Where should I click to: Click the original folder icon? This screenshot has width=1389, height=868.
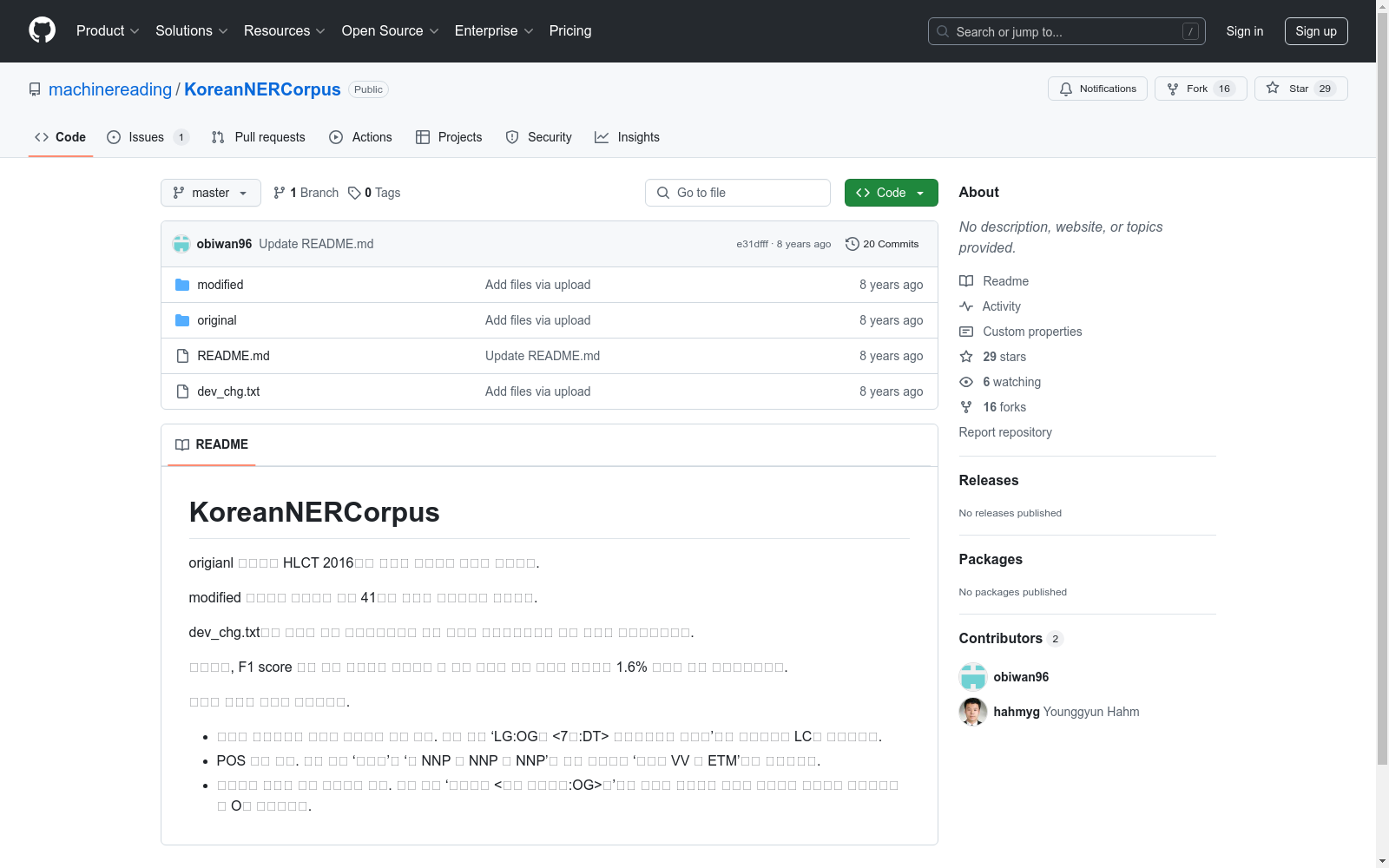click(182, 320)
